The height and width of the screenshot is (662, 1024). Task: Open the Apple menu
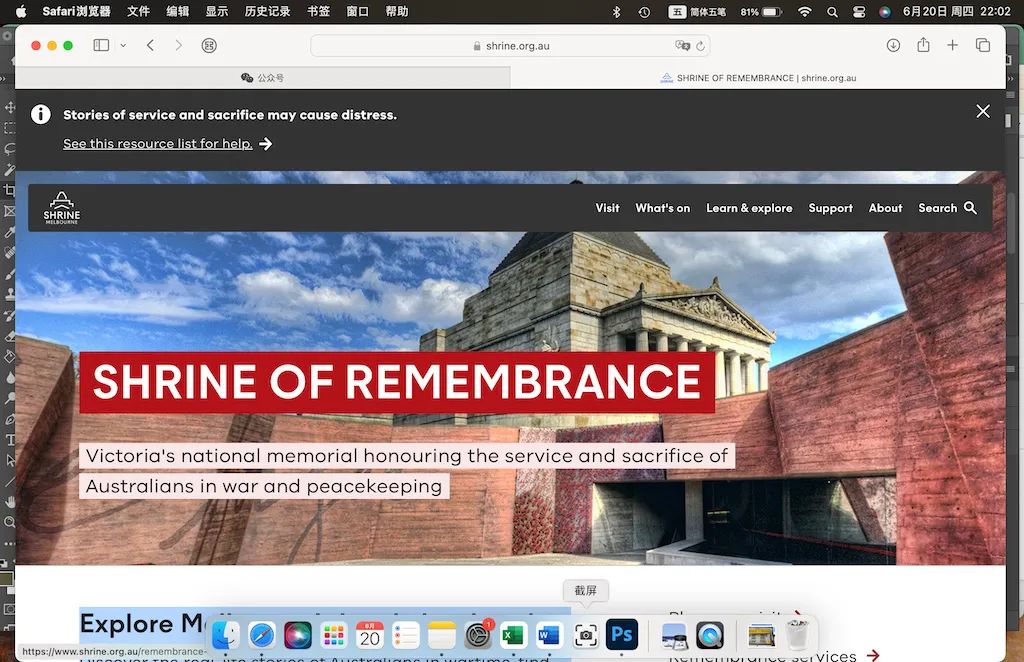pos(21,11)
